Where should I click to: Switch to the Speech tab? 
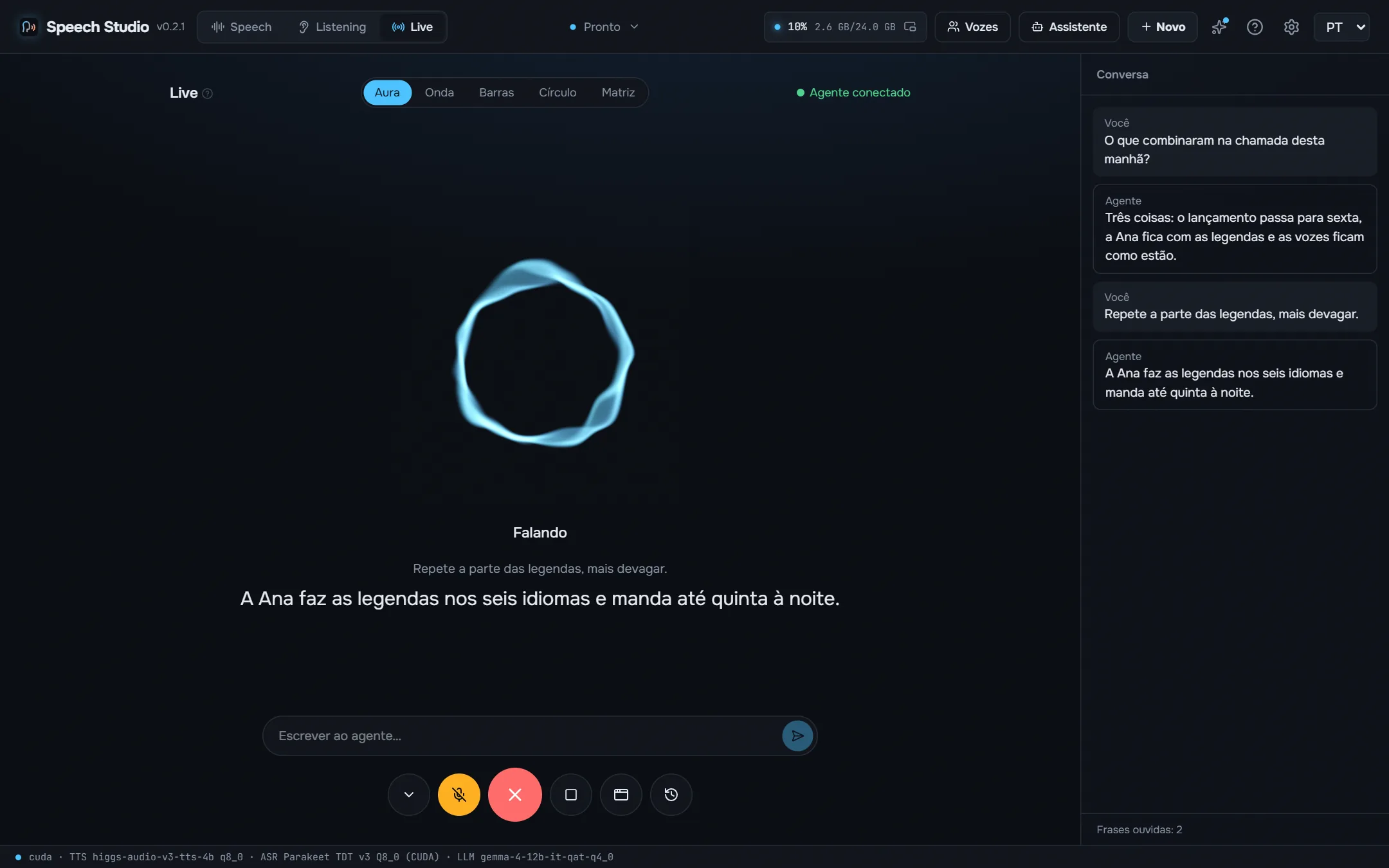click(242, 27)
